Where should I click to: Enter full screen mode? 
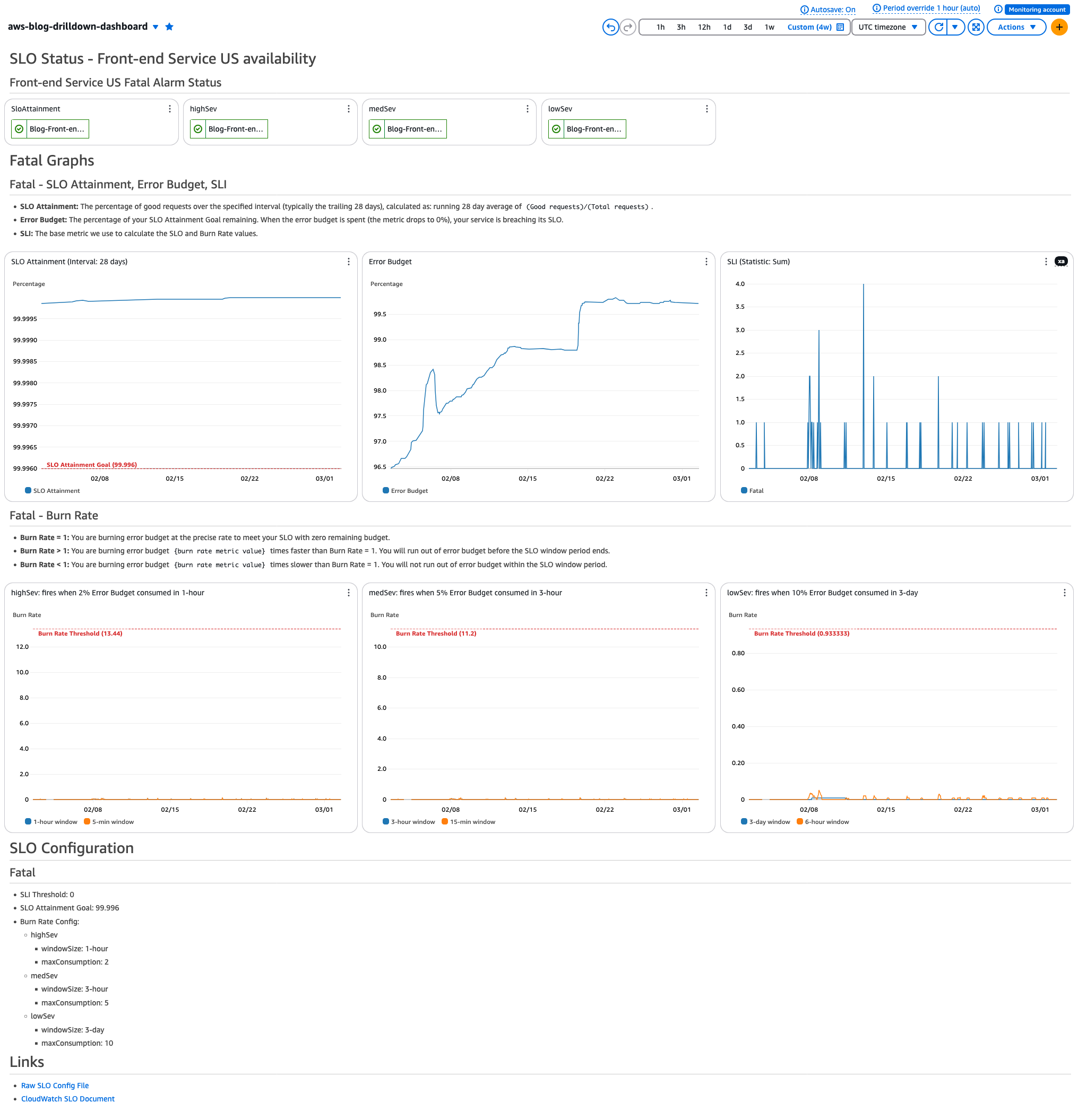[976, 27]
